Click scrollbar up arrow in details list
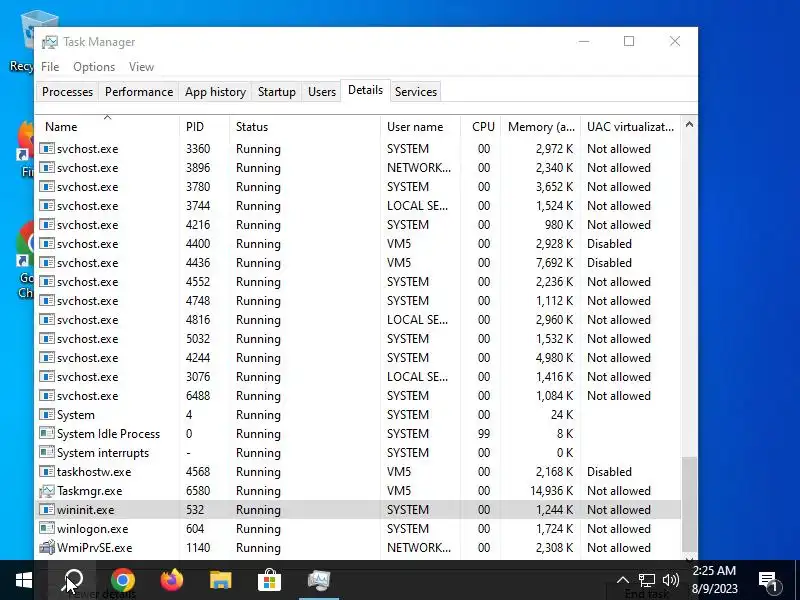Viewport: 800px width, 600px height. (689, 124)
